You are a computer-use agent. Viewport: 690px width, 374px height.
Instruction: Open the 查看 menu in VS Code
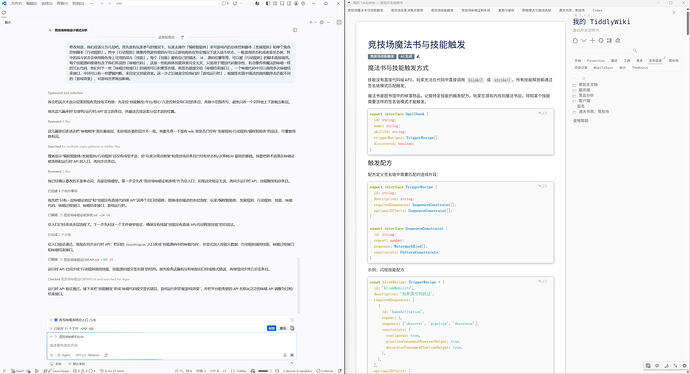(x=62, y=4)
